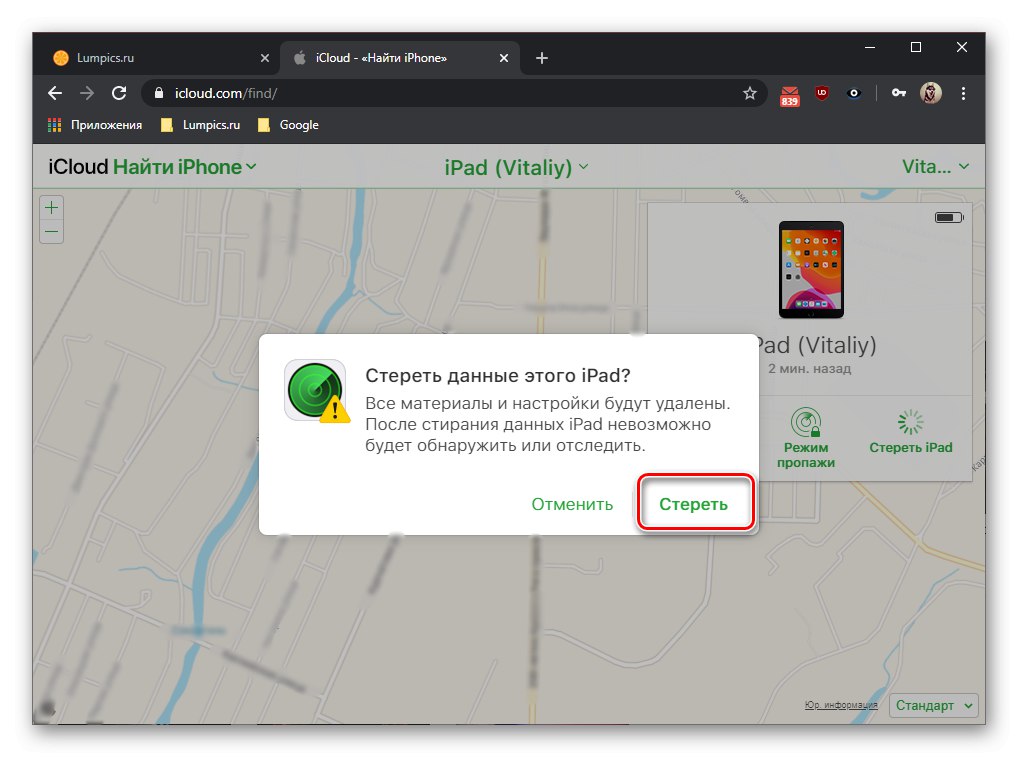Click the browser forward arrow
Image resolution: width=1018 pixels, height=757 pixels.
[87, 93]
